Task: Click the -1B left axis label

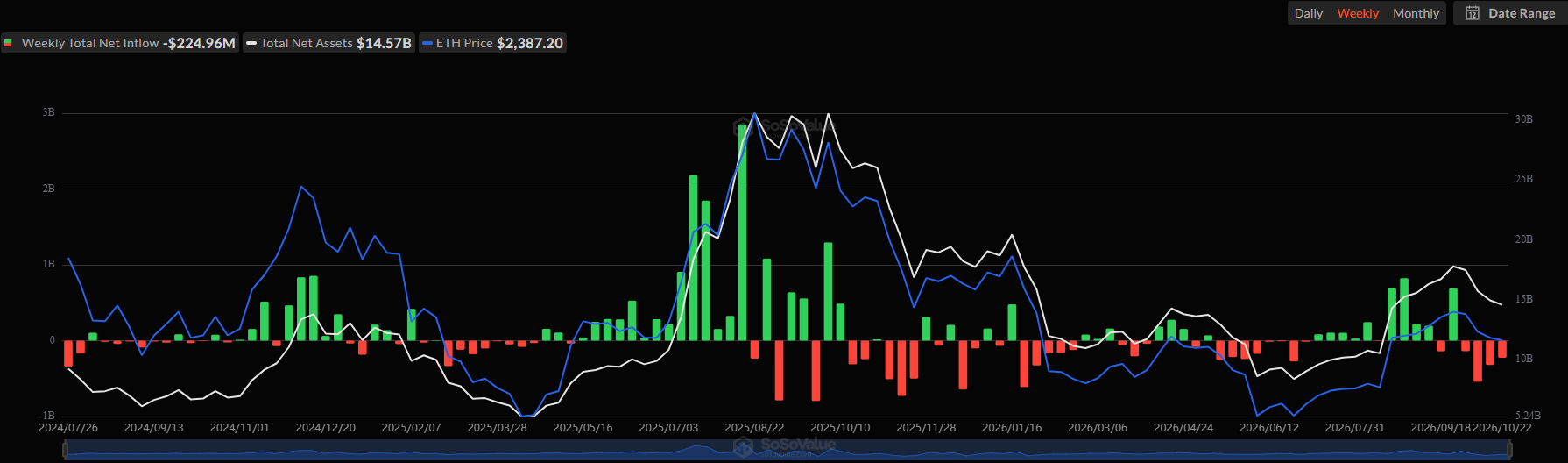Action: pyautogui.click(x=47, y=416)
